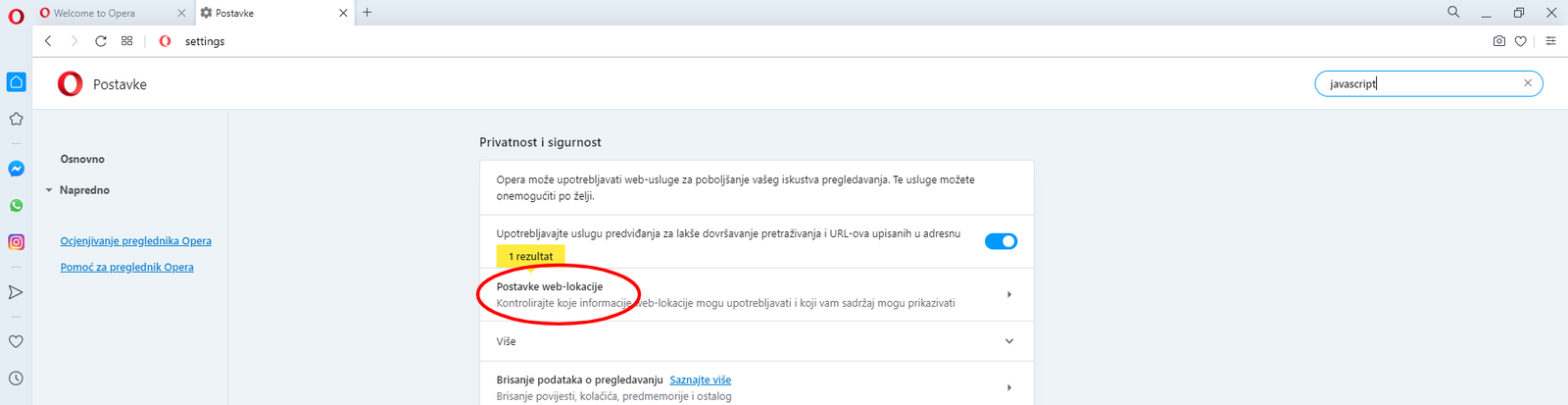
Task: Click Pomoć za preglednik Opera link
Action: click(x=126, y=267)
